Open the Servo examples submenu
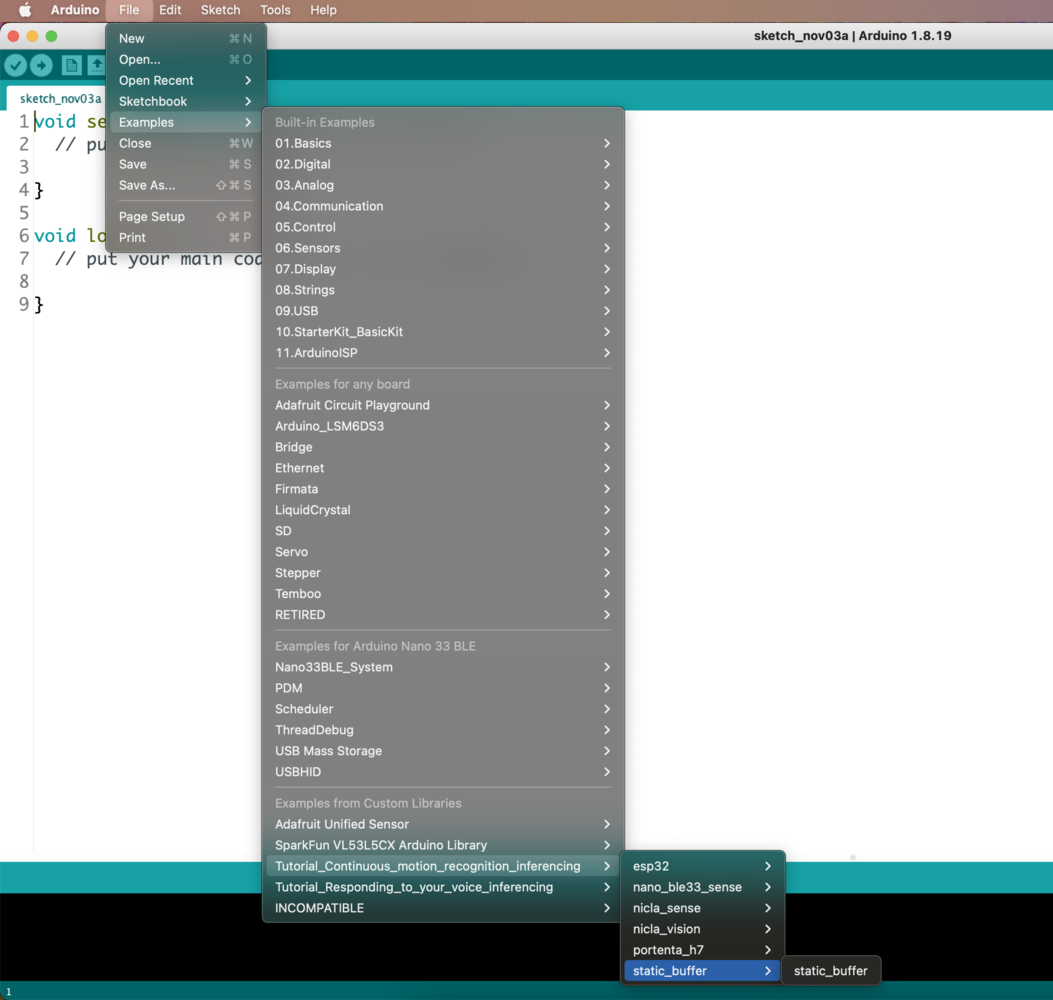This screenshot has height=1000, width=1053. point(443,551)
